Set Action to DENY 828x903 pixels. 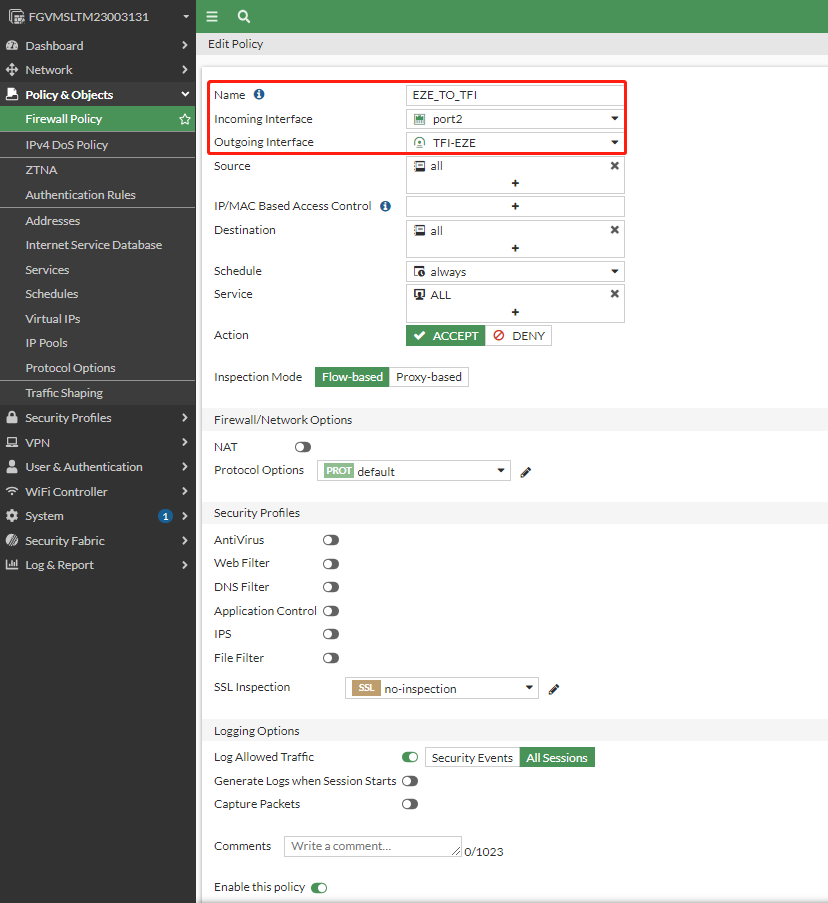(x=519, y=336)
